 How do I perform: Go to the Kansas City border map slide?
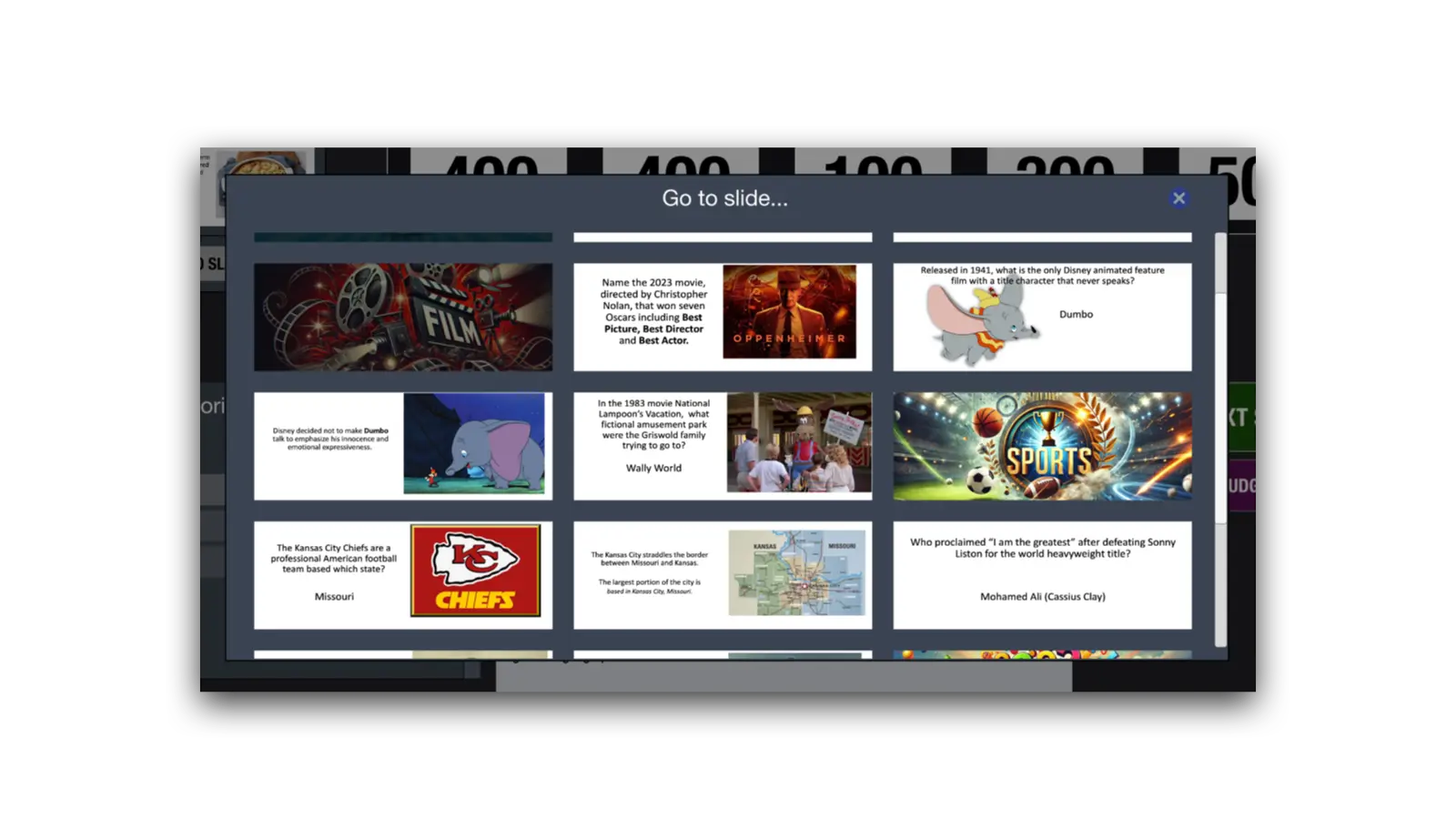pyautogui.click(x=723, y=575)
